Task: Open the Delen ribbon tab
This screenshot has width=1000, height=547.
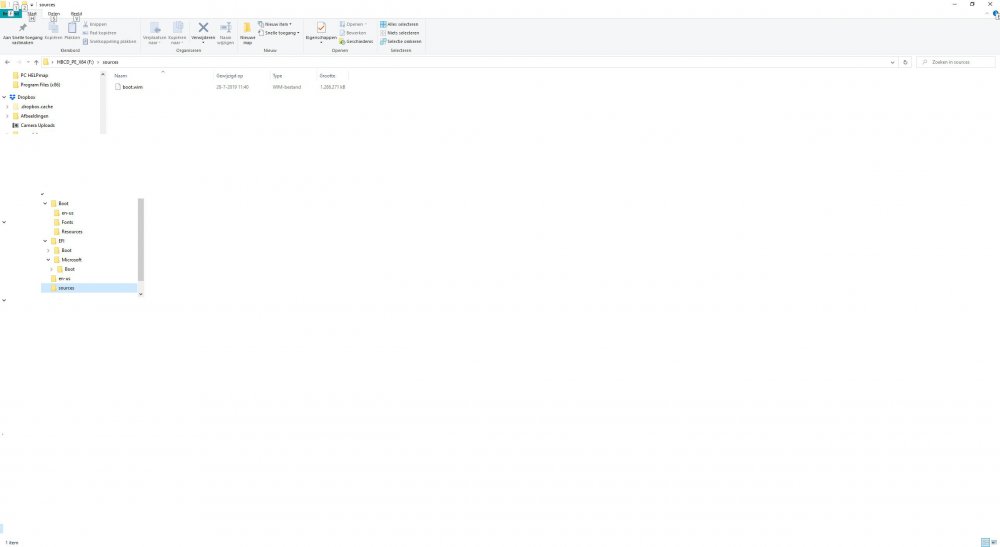Action: 54,13
